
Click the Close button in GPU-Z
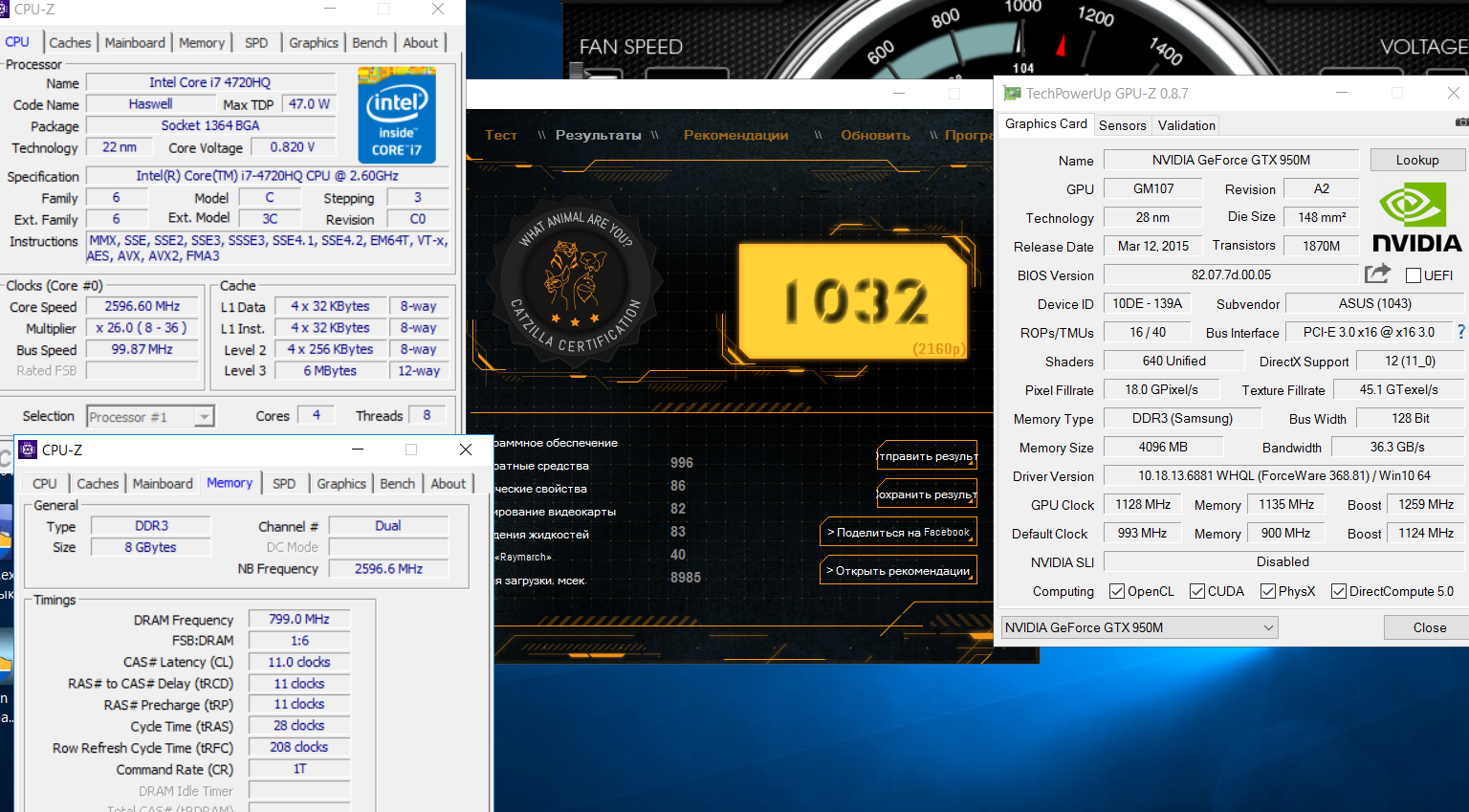pyautogui.click(x=1430, y=627)
